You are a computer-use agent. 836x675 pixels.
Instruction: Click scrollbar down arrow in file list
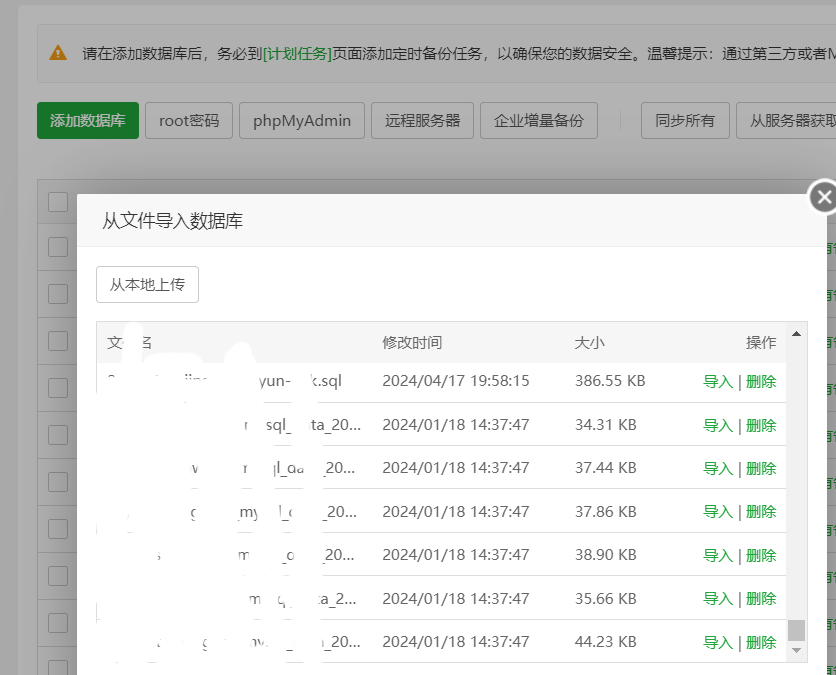pos(796,650)
